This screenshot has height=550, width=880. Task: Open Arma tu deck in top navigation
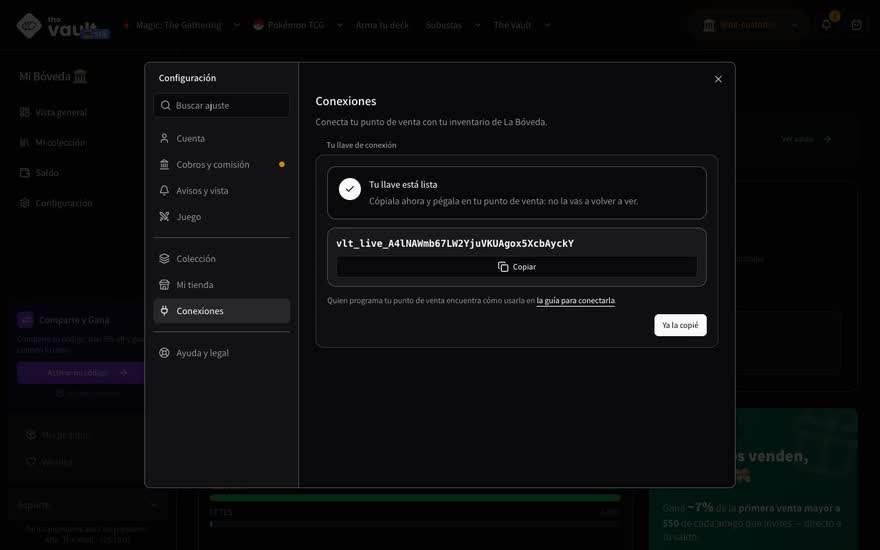point(382,25)
